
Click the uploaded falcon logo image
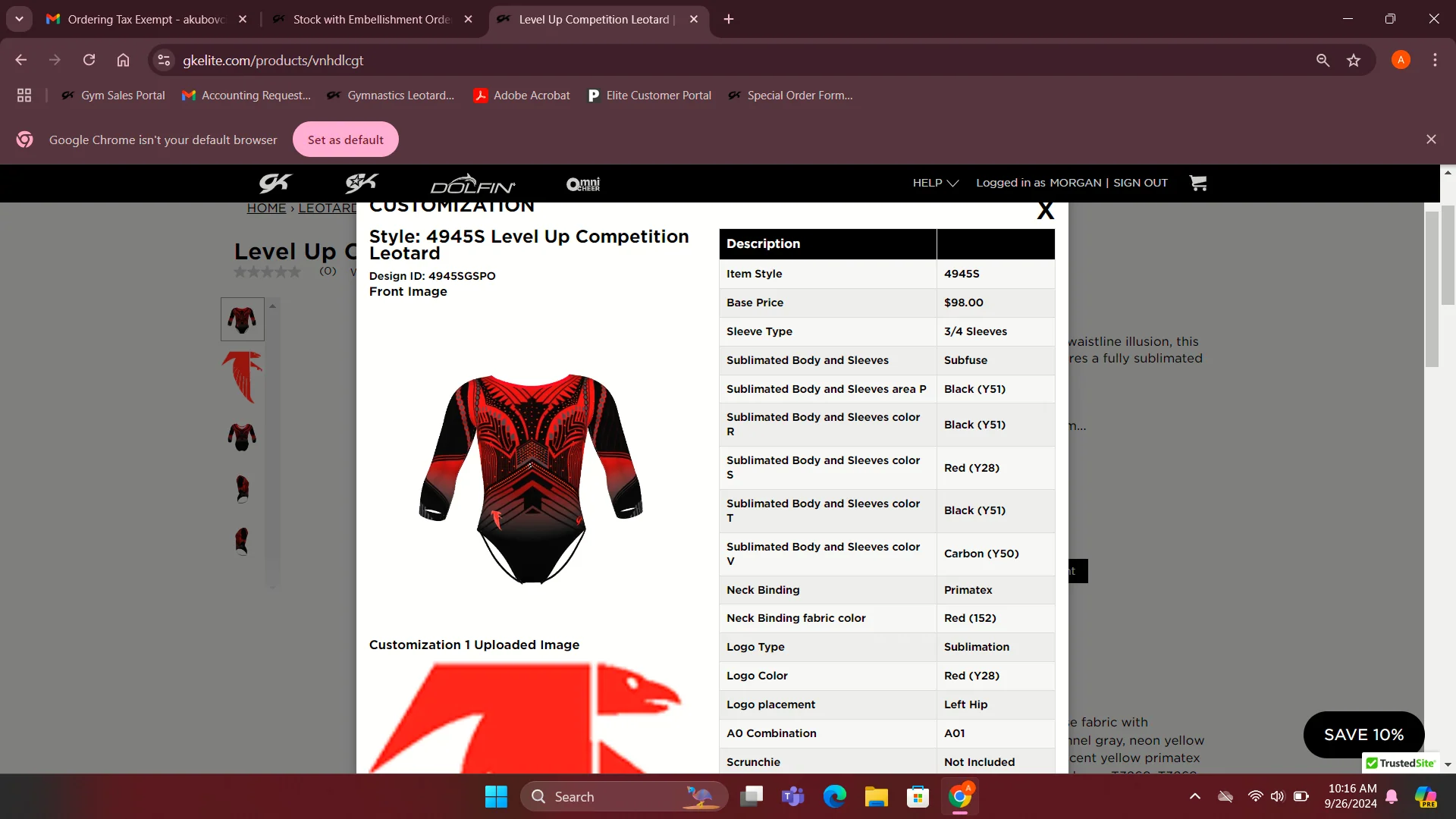(x=526, y=717)
